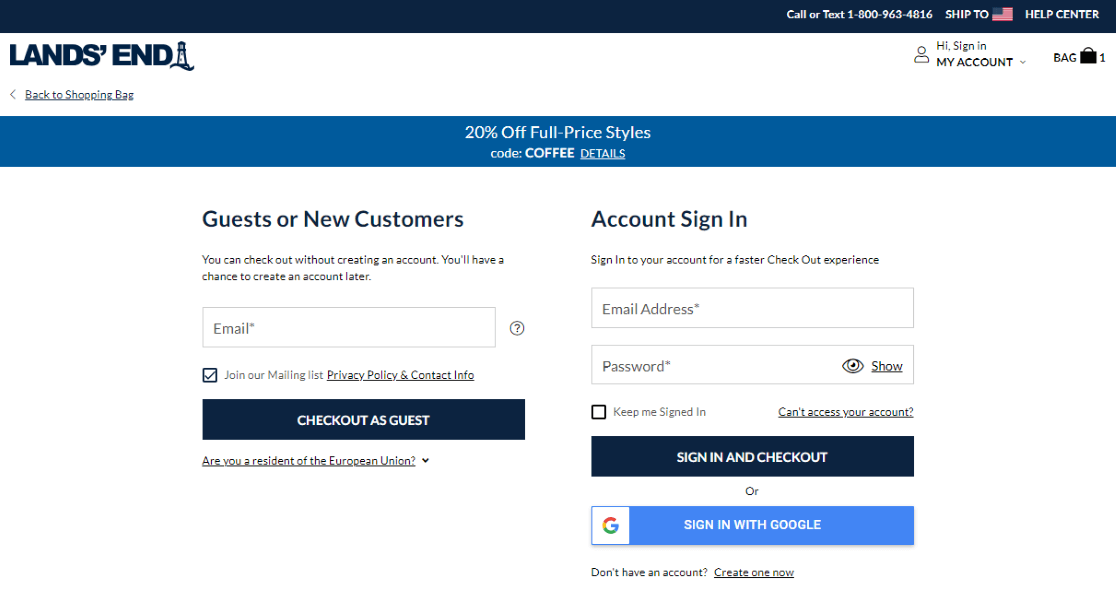Image resolution: width=1116 pixels, height=604 pixels.
Task: Select the US flag next to SHIP TO
Action: click(x=1003, y=14)
